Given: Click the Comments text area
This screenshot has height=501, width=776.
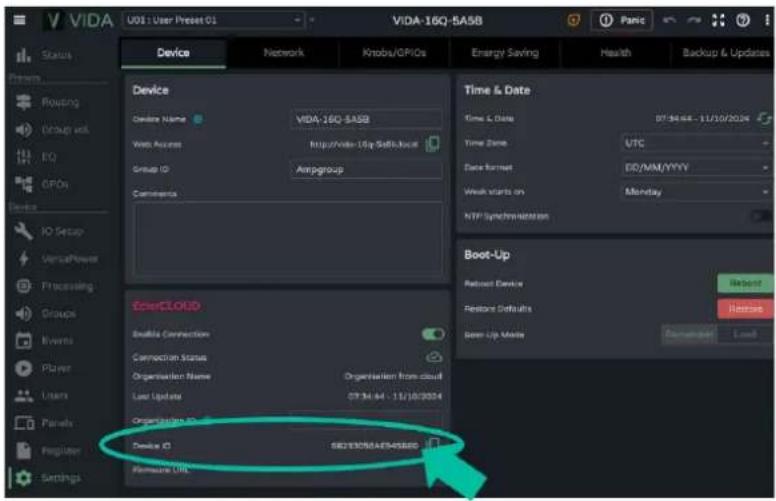Looking at the screenshot, I should [289, 240].
